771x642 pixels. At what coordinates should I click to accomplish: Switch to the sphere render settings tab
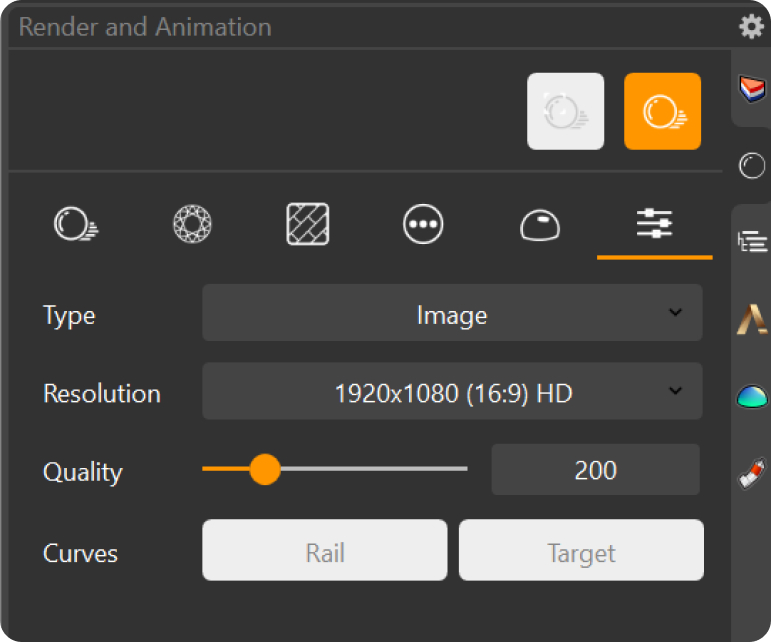[x=76, y=224]
